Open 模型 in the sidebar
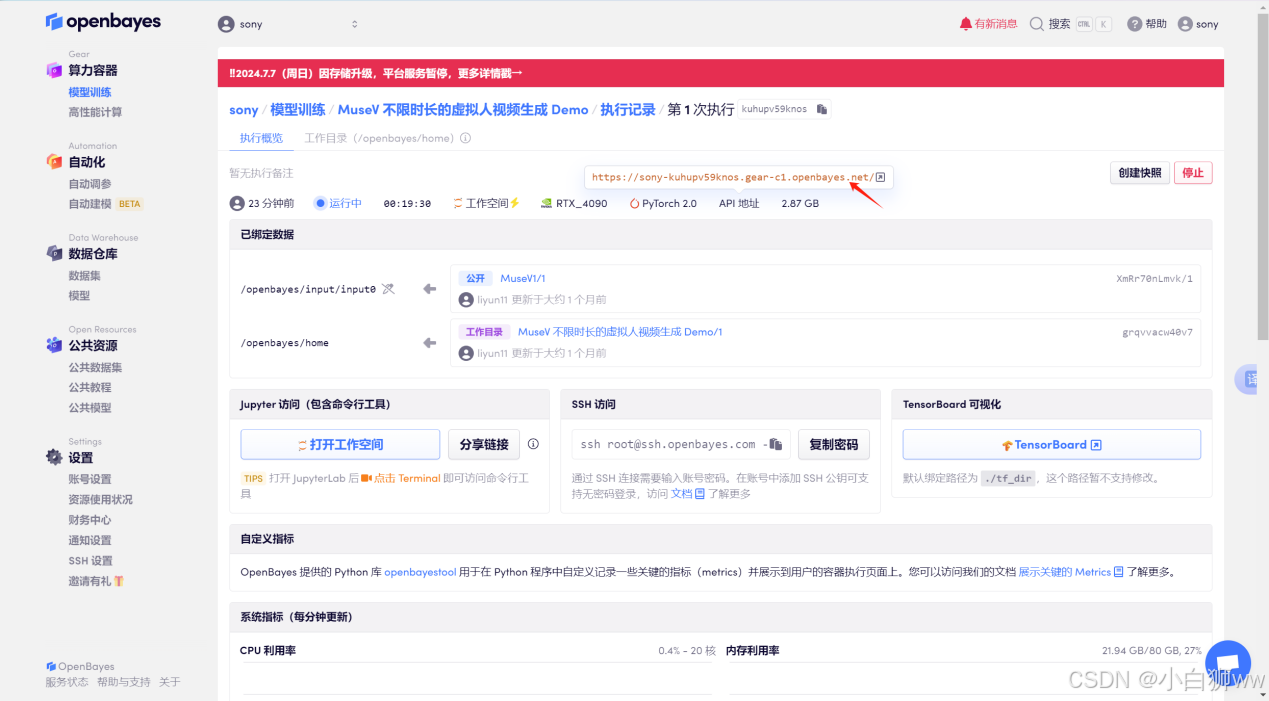The image size is (1269, 701). point(79,296)
